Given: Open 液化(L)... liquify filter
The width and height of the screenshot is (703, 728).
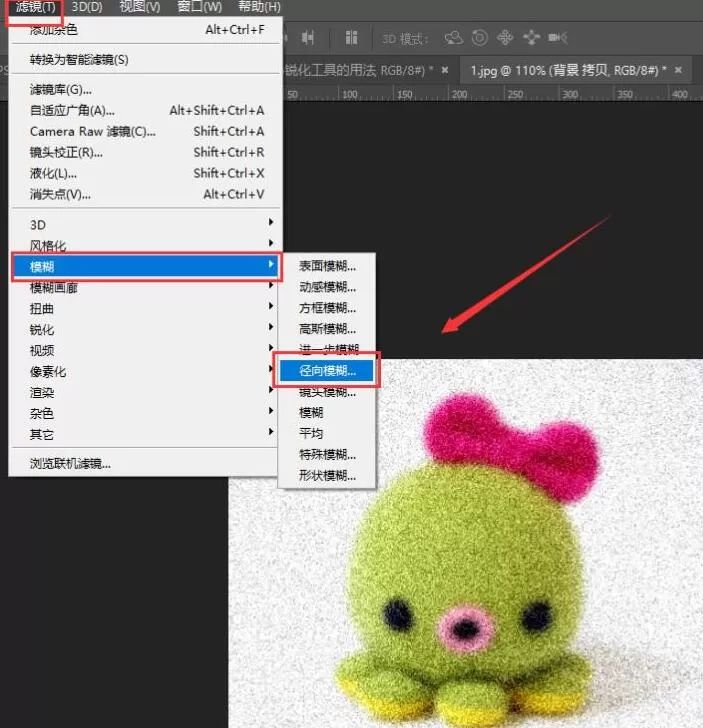Looking at the screenshot, I should (x=145, y=173).
